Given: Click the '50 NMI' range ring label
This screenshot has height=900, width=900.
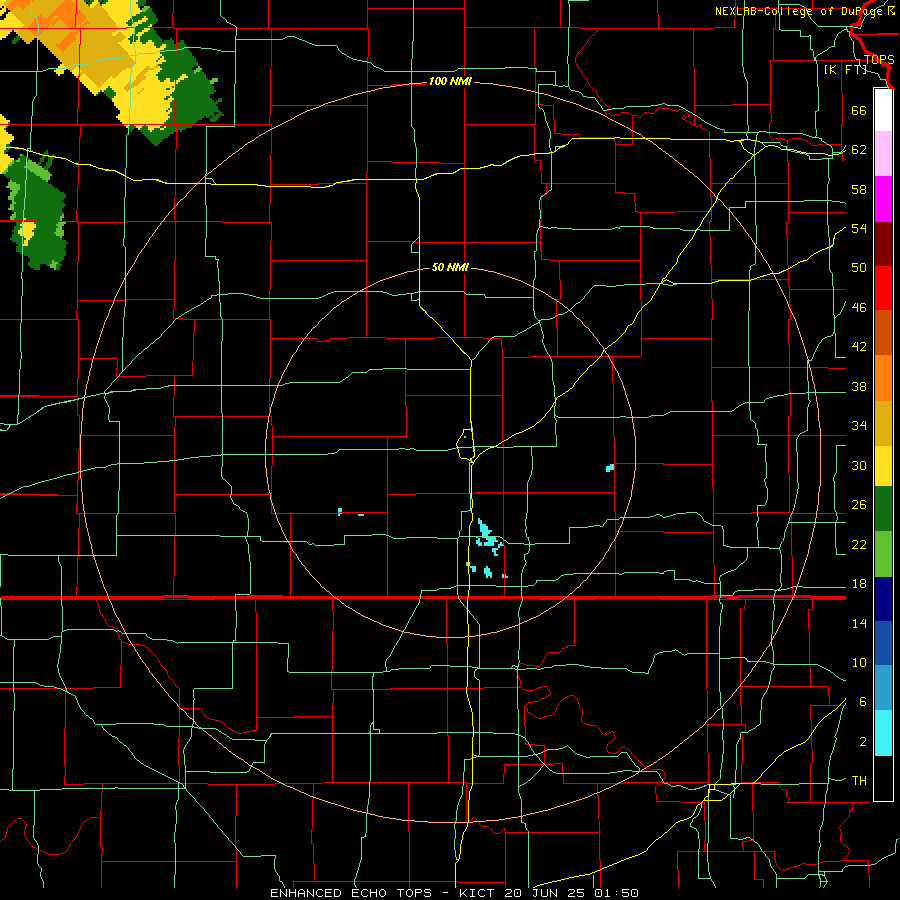Looking at the screenshot, I should pos(450,267).
